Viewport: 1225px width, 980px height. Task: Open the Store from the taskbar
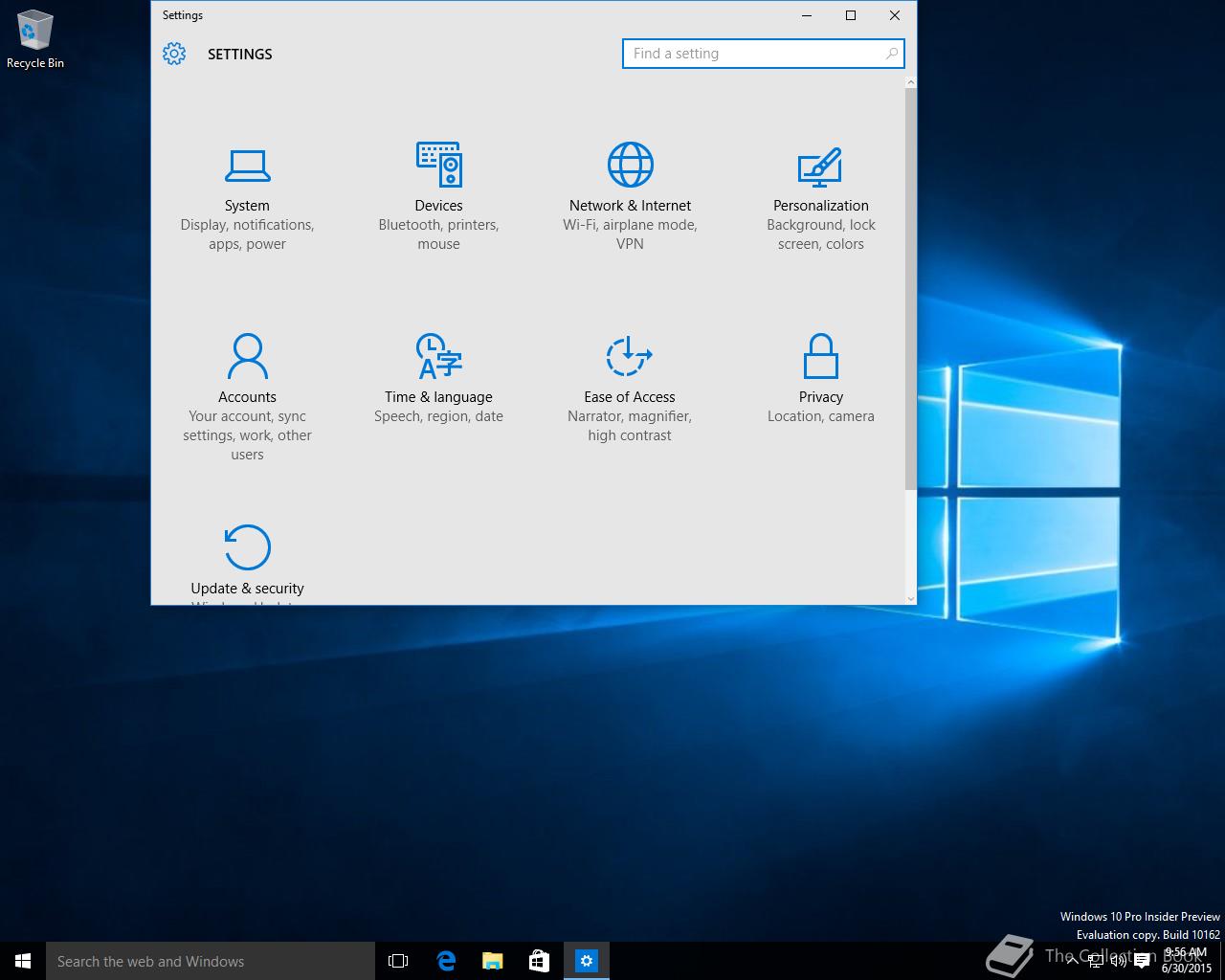539,961
